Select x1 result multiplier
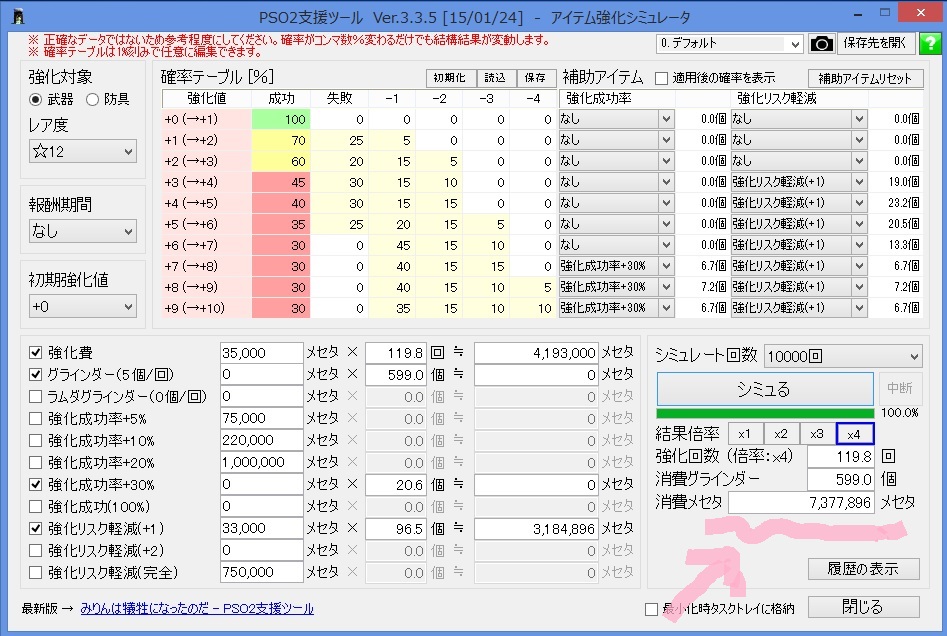Image resolution: width=947 pixels, height=636 pixels. coord(745,434)
